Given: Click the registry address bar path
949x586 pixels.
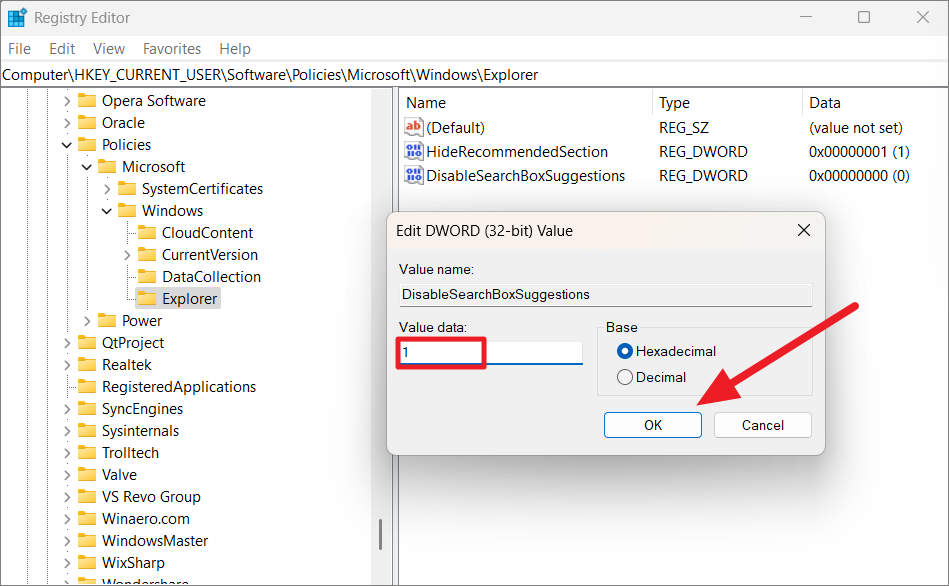Looking at the screenshot, I should pos(270,74).
